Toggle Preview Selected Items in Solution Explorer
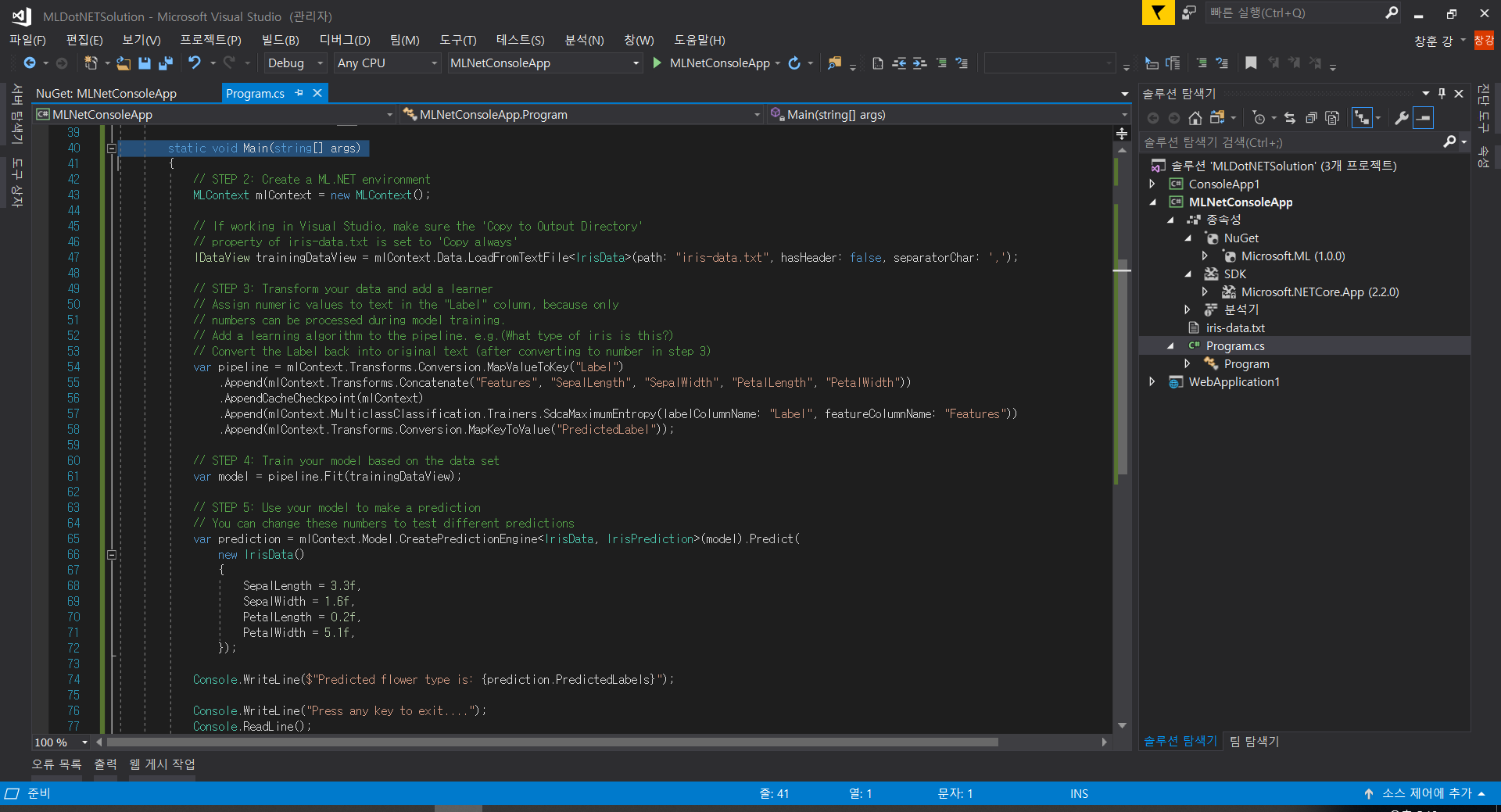Image resolution: width=1501 pixels, height=812 pixels. coord(1424,118)
